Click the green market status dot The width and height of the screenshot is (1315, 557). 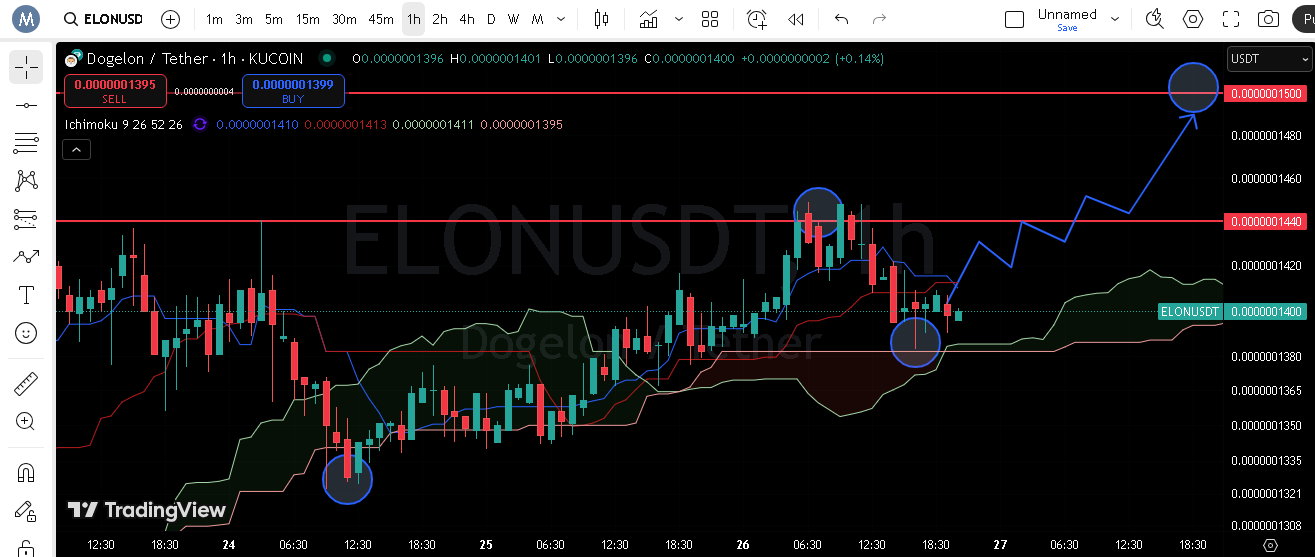point(325,59)
